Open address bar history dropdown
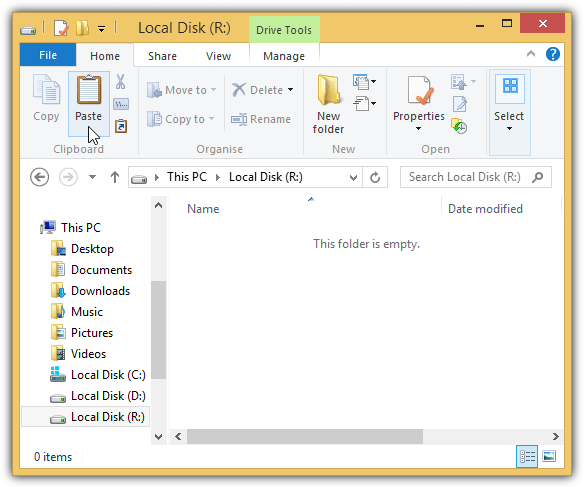 353,178
